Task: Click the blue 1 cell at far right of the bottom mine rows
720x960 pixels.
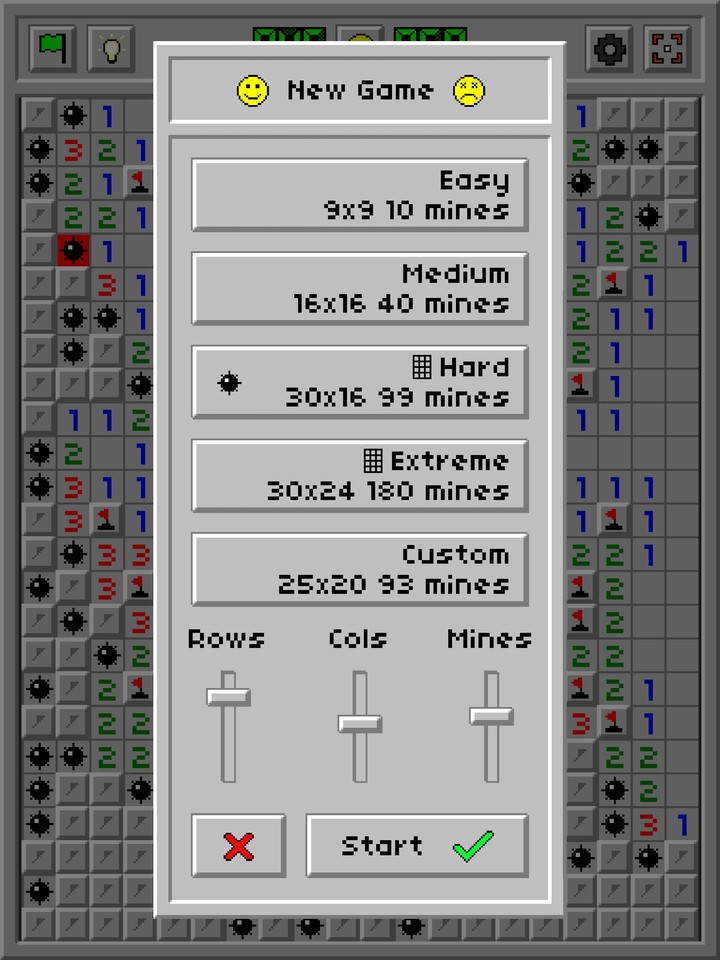Action: point(682,825)
